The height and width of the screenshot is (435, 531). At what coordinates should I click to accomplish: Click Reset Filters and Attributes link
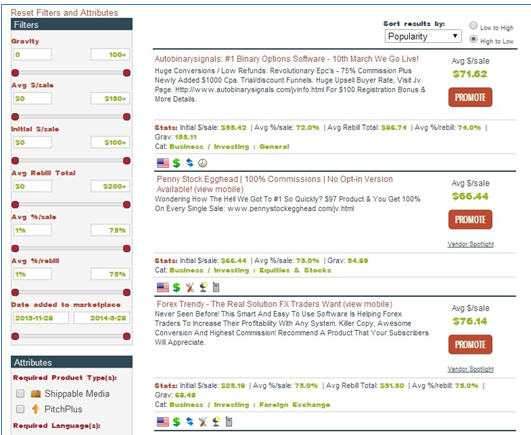click(x=64, y=13)
